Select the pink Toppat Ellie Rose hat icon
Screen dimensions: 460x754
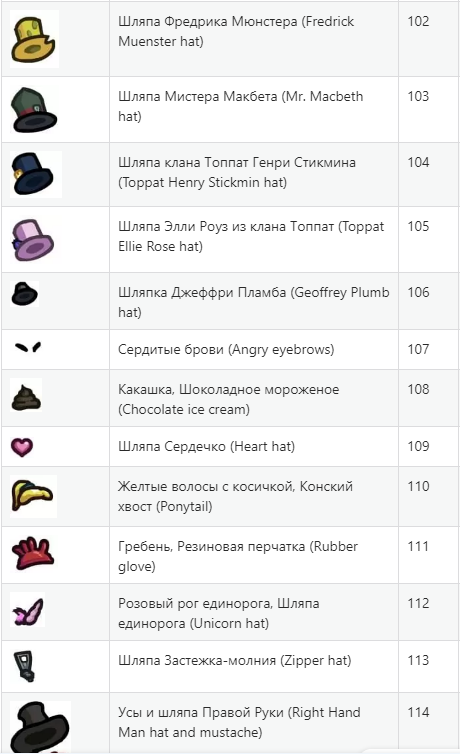(x=33, y=240)
